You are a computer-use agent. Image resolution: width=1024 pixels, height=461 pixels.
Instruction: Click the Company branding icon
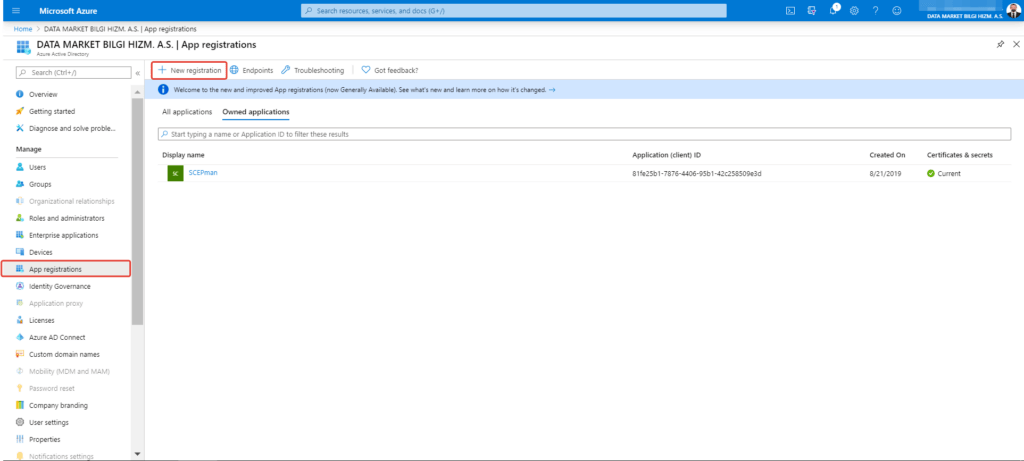[20, 405]
